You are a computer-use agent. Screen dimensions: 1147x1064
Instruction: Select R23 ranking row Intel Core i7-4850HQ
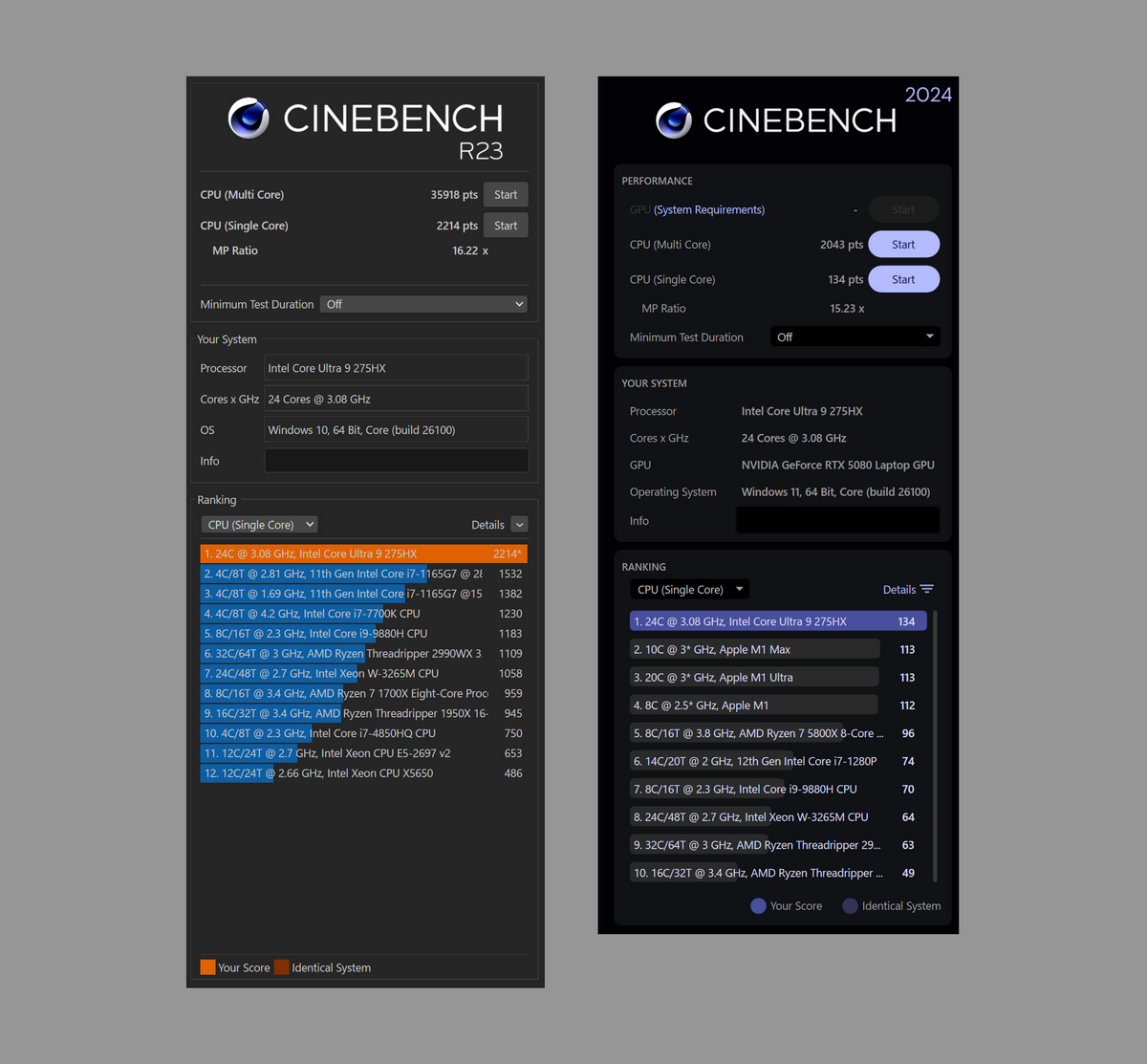pos(363,733)
